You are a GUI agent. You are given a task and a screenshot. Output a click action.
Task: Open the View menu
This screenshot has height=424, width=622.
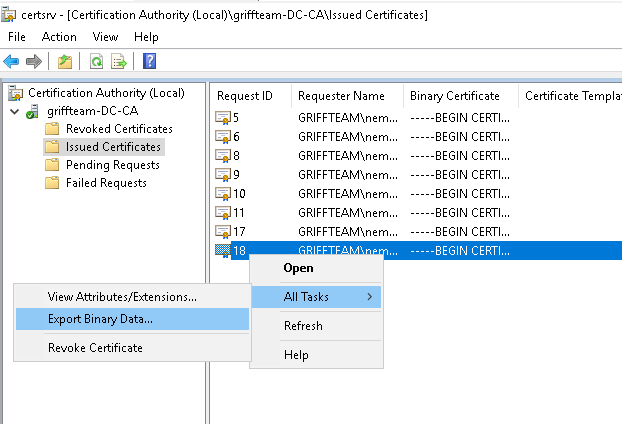click(x=105, y=37)
